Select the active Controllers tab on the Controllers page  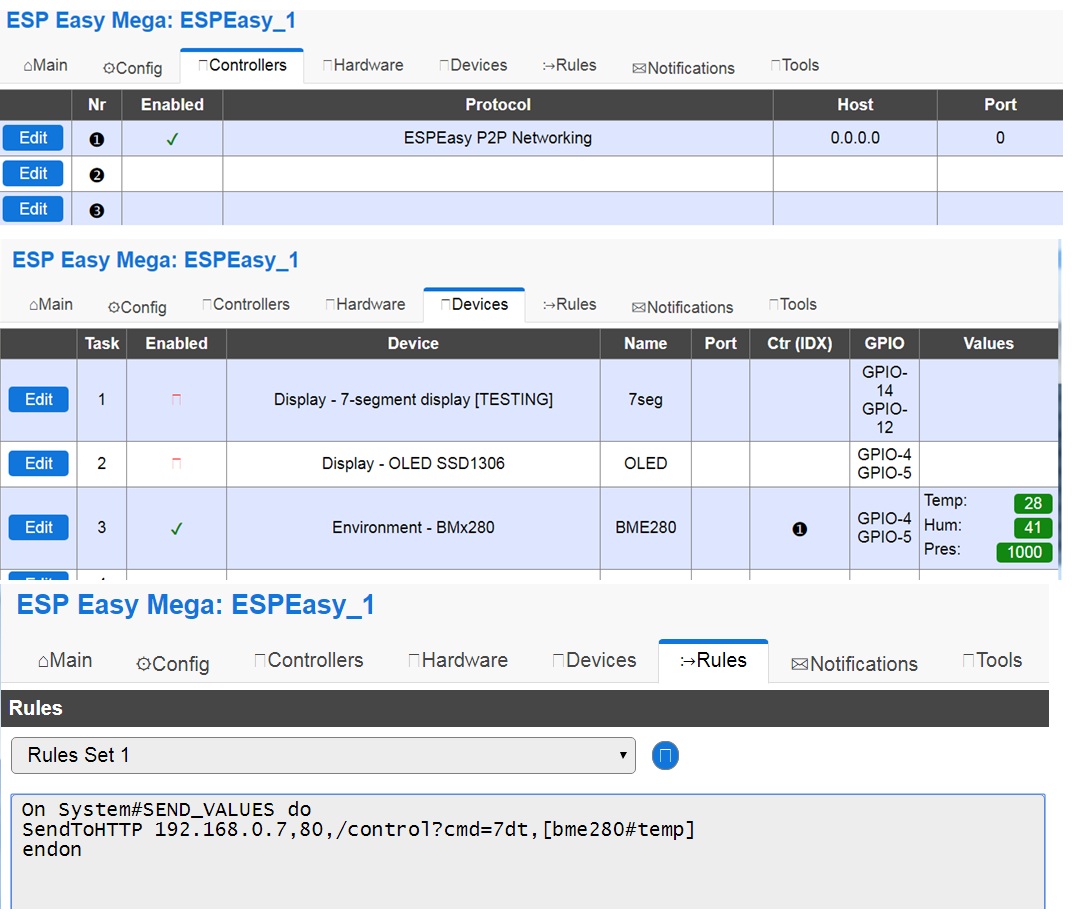[242, 65]
